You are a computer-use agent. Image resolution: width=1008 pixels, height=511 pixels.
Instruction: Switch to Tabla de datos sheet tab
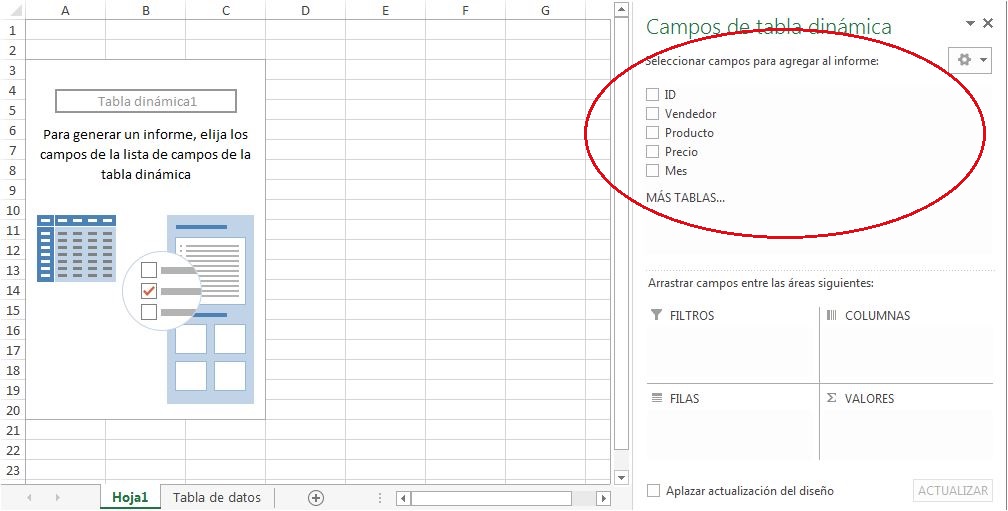pos(217,497)
